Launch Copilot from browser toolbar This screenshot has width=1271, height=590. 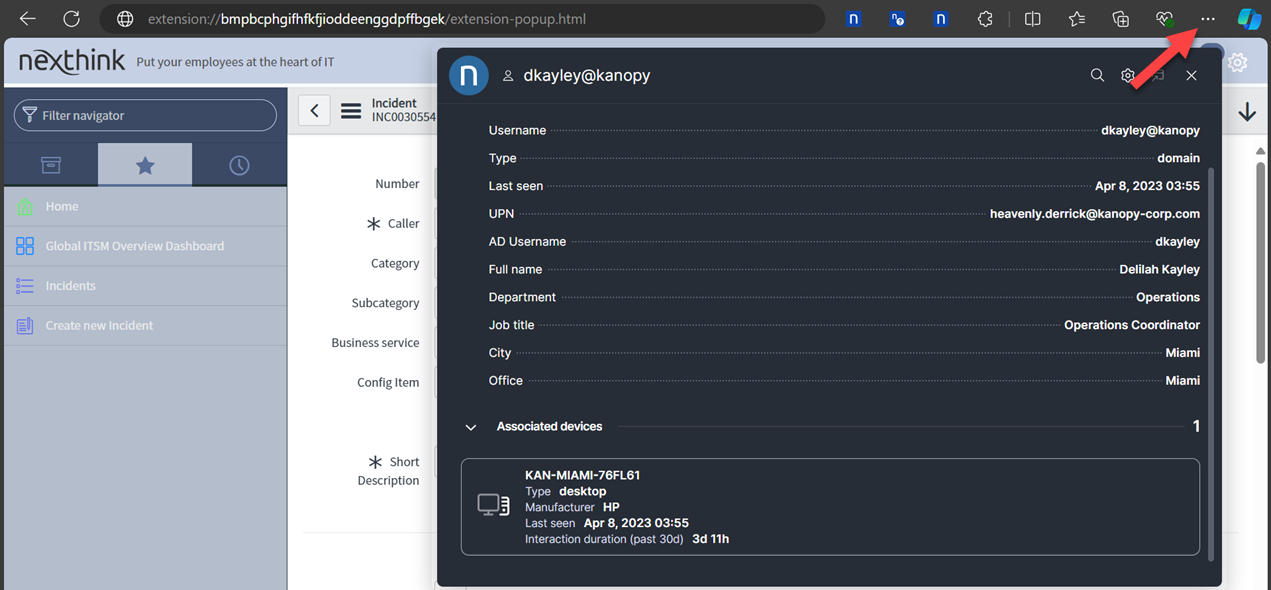coord(1249,19)
